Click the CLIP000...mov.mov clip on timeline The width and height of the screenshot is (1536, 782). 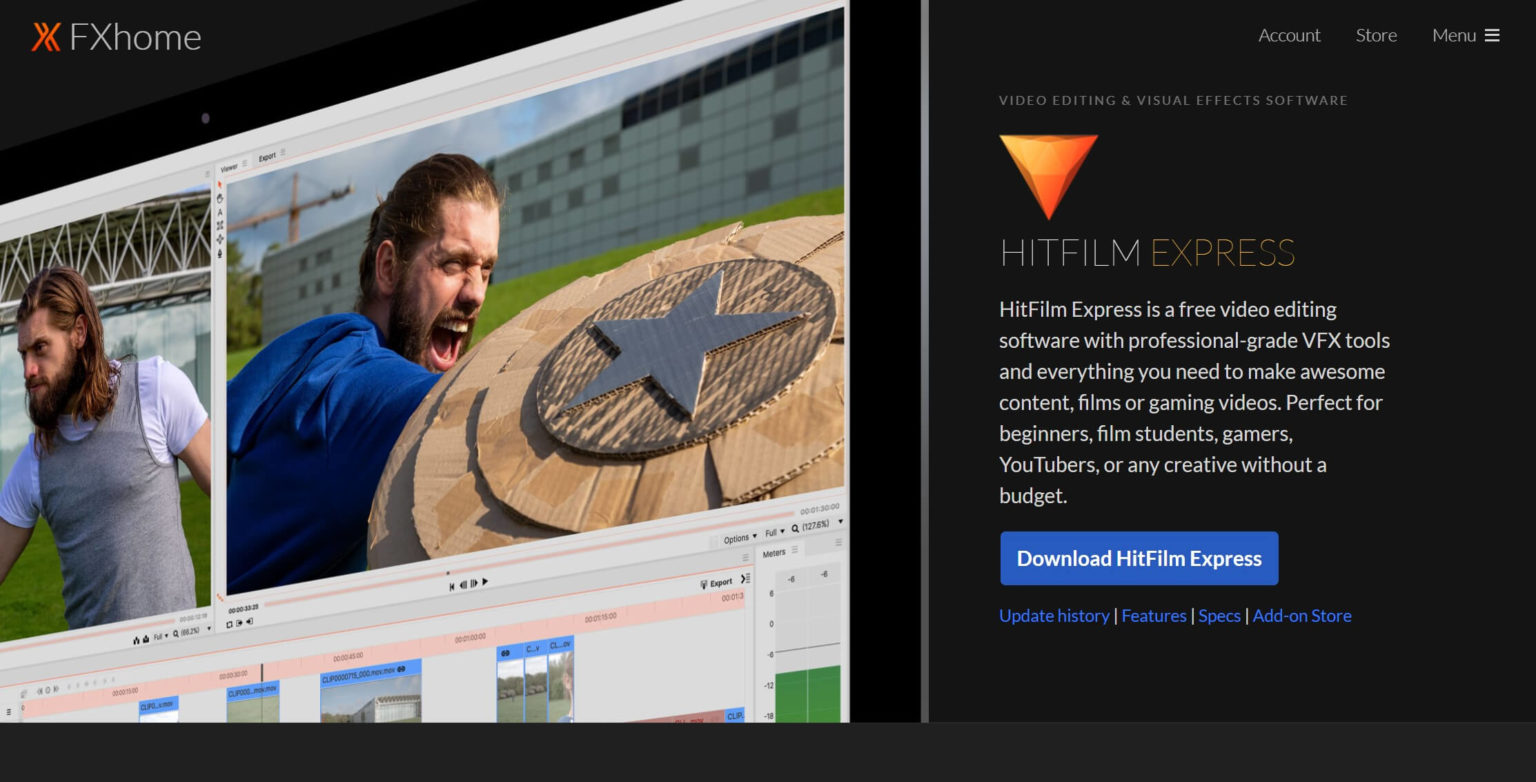point(253,702)
